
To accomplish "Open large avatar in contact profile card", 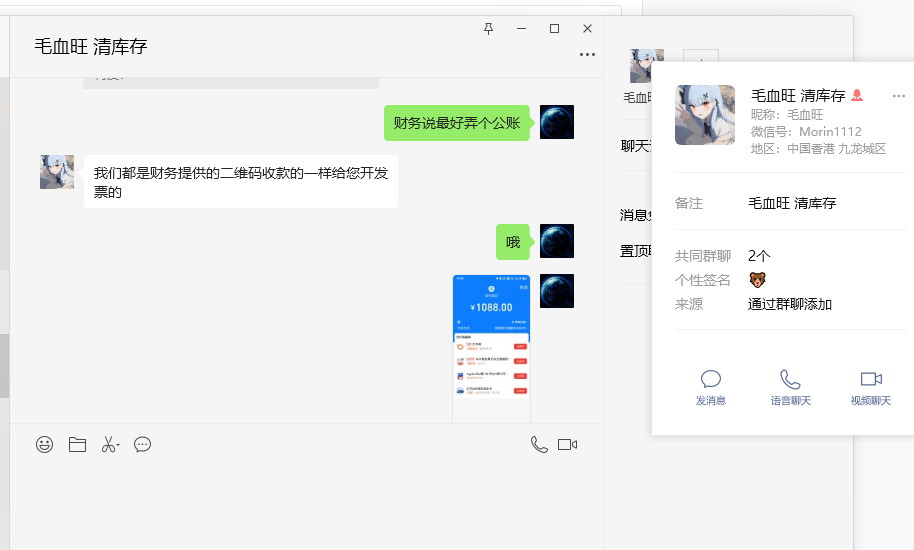I will [705, 115].
